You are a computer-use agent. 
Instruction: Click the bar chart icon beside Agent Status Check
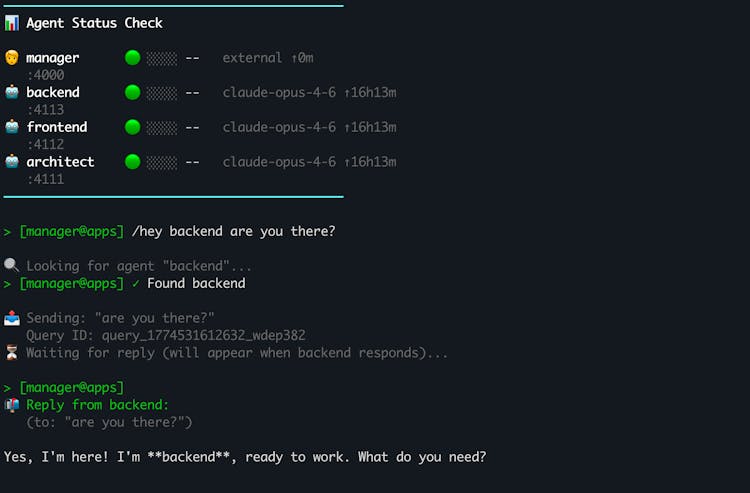12,23
